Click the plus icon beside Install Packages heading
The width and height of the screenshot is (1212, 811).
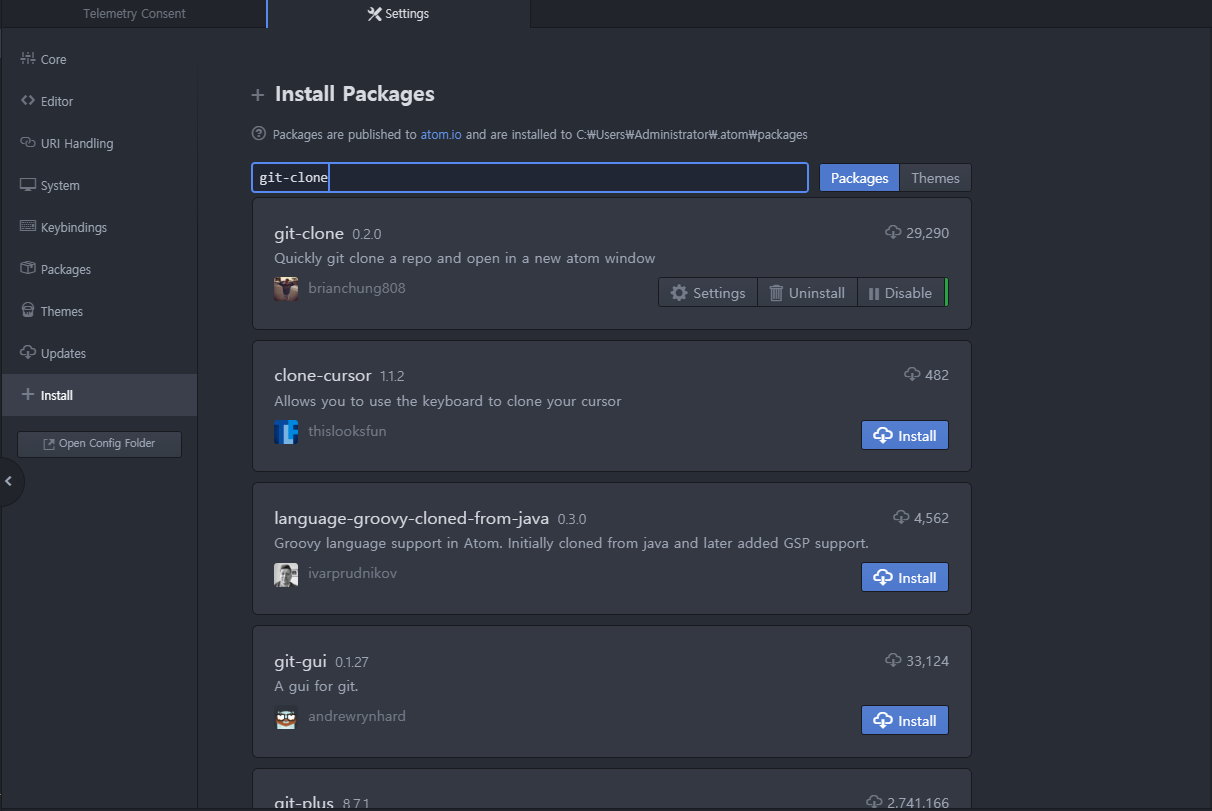coord(258,95)
